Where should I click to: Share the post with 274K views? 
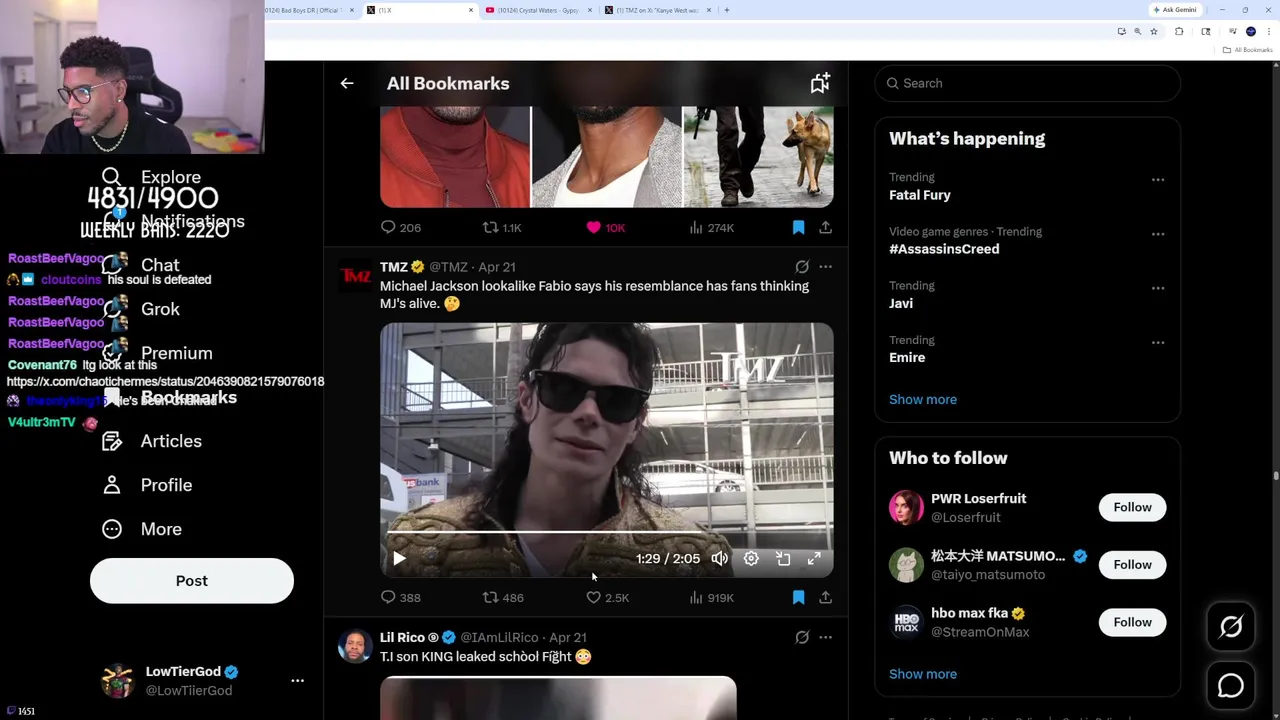[826, 228]
